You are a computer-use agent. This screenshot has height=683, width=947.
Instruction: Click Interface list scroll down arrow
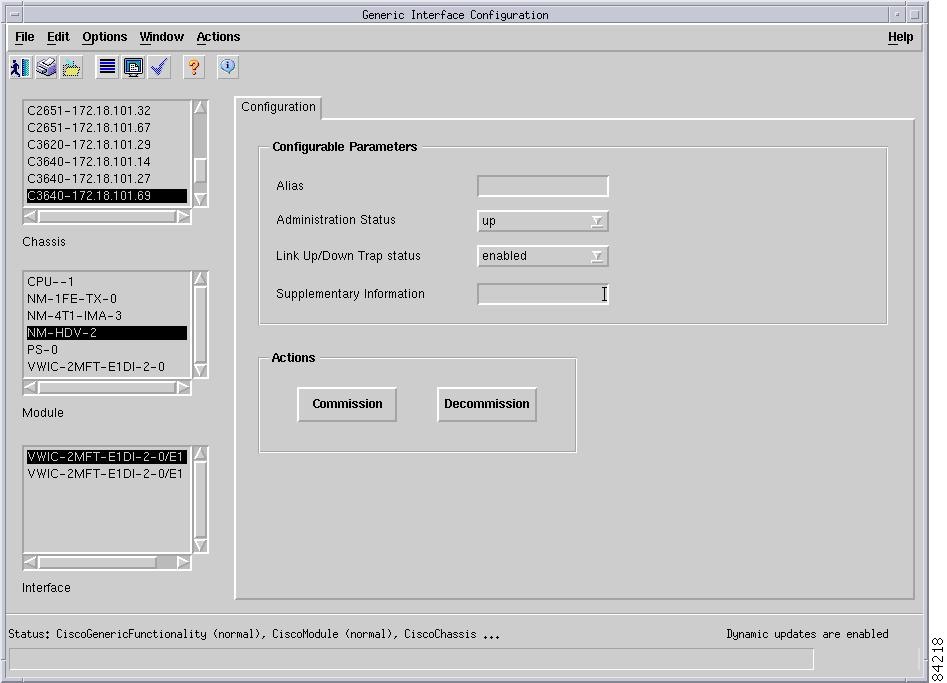pos(200,545)
